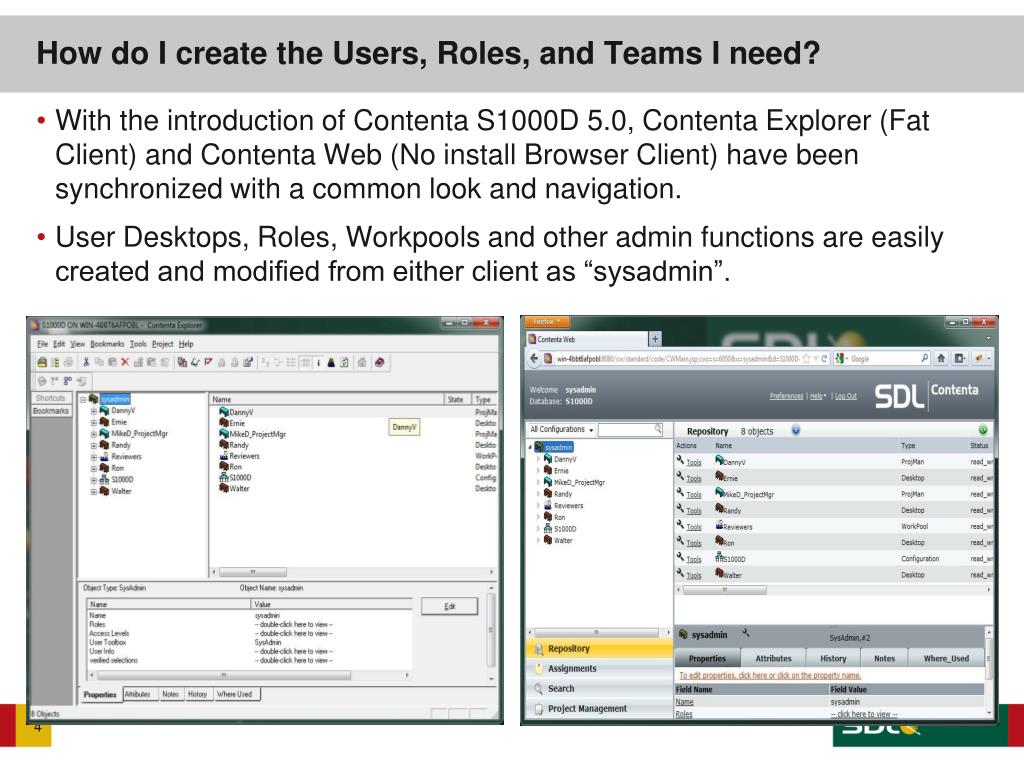Expand Ernie node in Explorer tree
This screenshot has height=768, width=1024.
[x=93, y=423]
